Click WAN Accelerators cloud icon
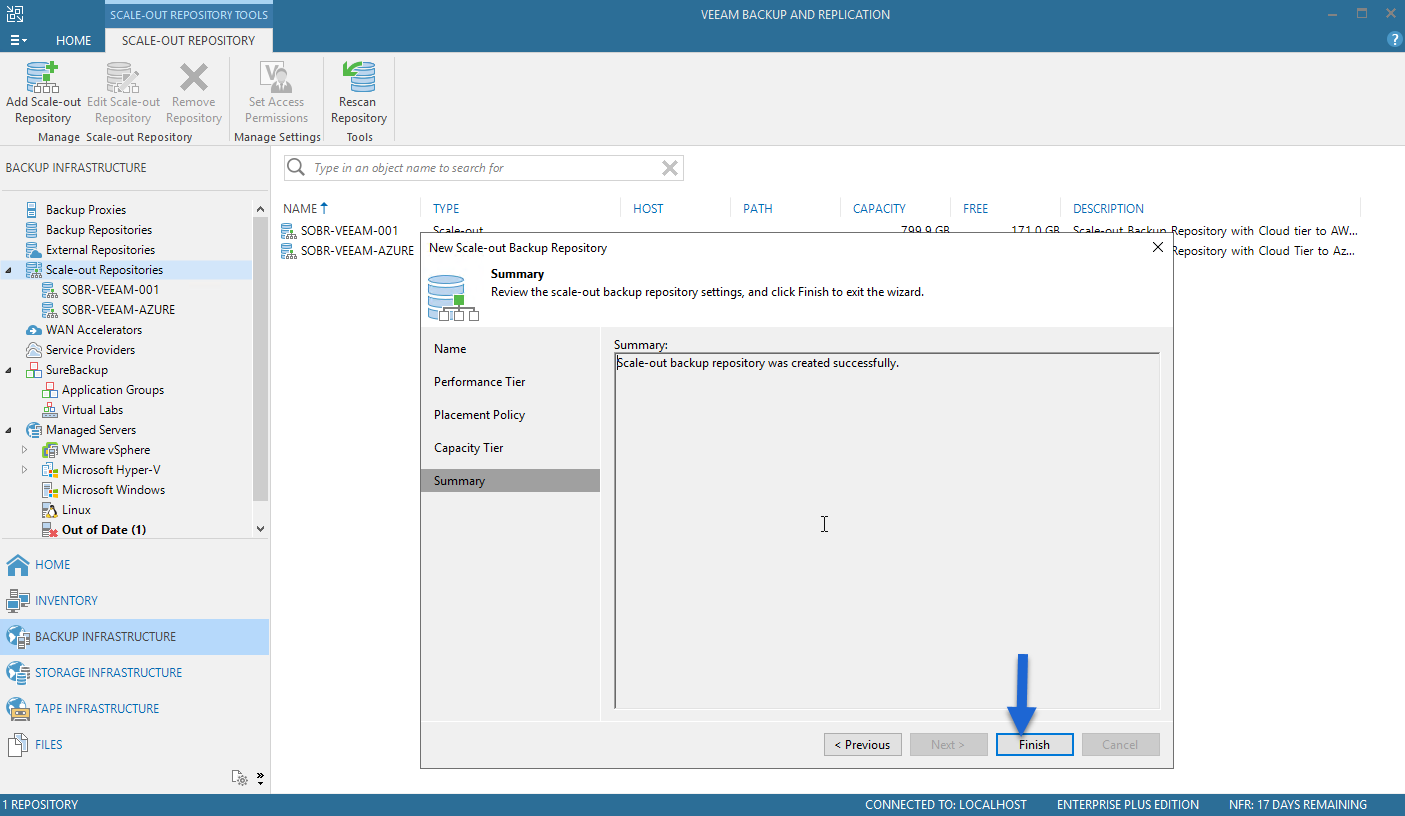The width and height of the screenshot is (1405, 816). pos(34,330)
